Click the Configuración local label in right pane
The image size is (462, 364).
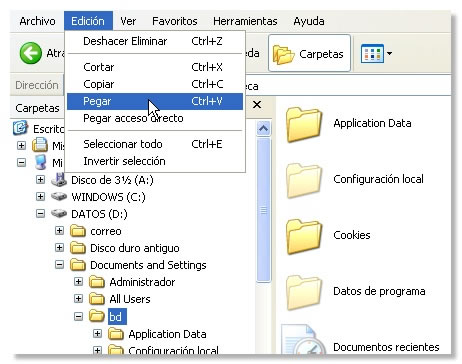pyautogui.click(x=378, y=179)
